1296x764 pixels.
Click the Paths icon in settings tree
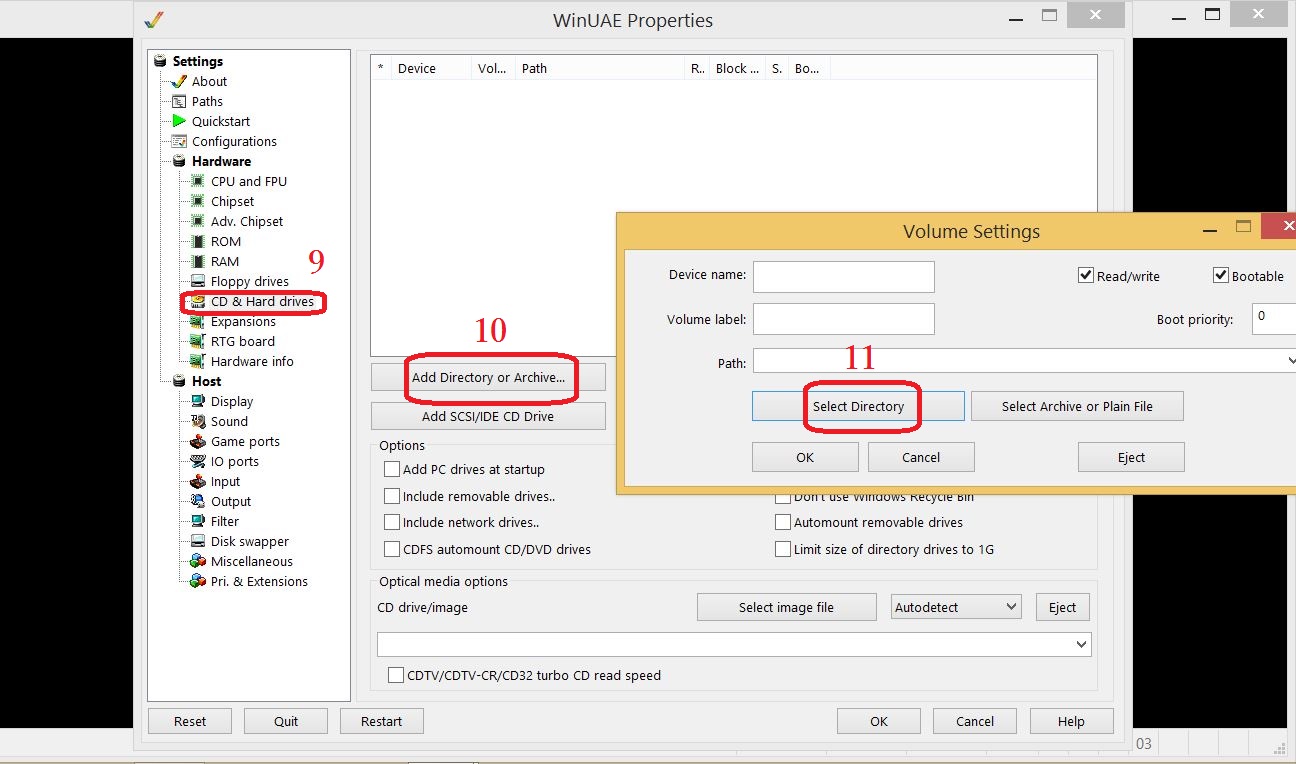179,101
